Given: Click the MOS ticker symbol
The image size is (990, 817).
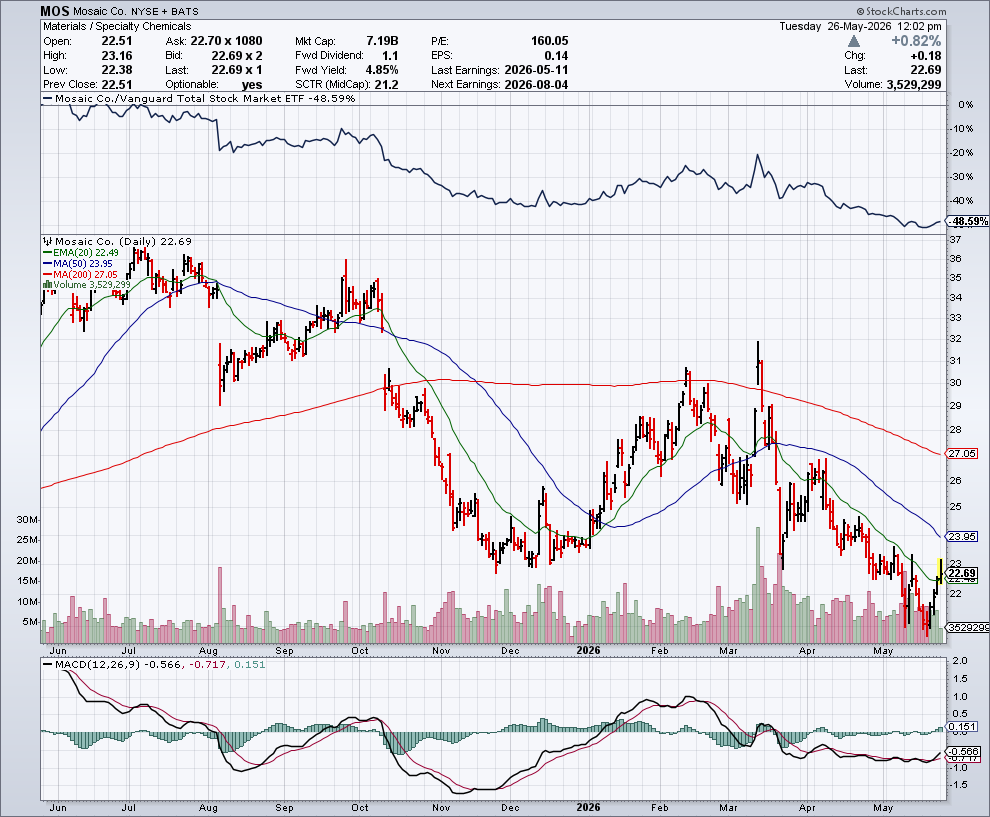Looking at the screenshot, I should point(55,11).
